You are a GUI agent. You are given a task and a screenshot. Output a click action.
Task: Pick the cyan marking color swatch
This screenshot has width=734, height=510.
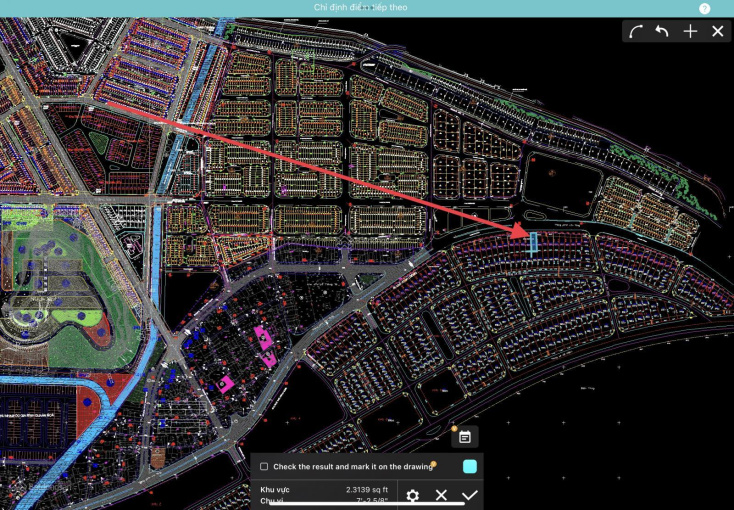click(x=470, y=466)
